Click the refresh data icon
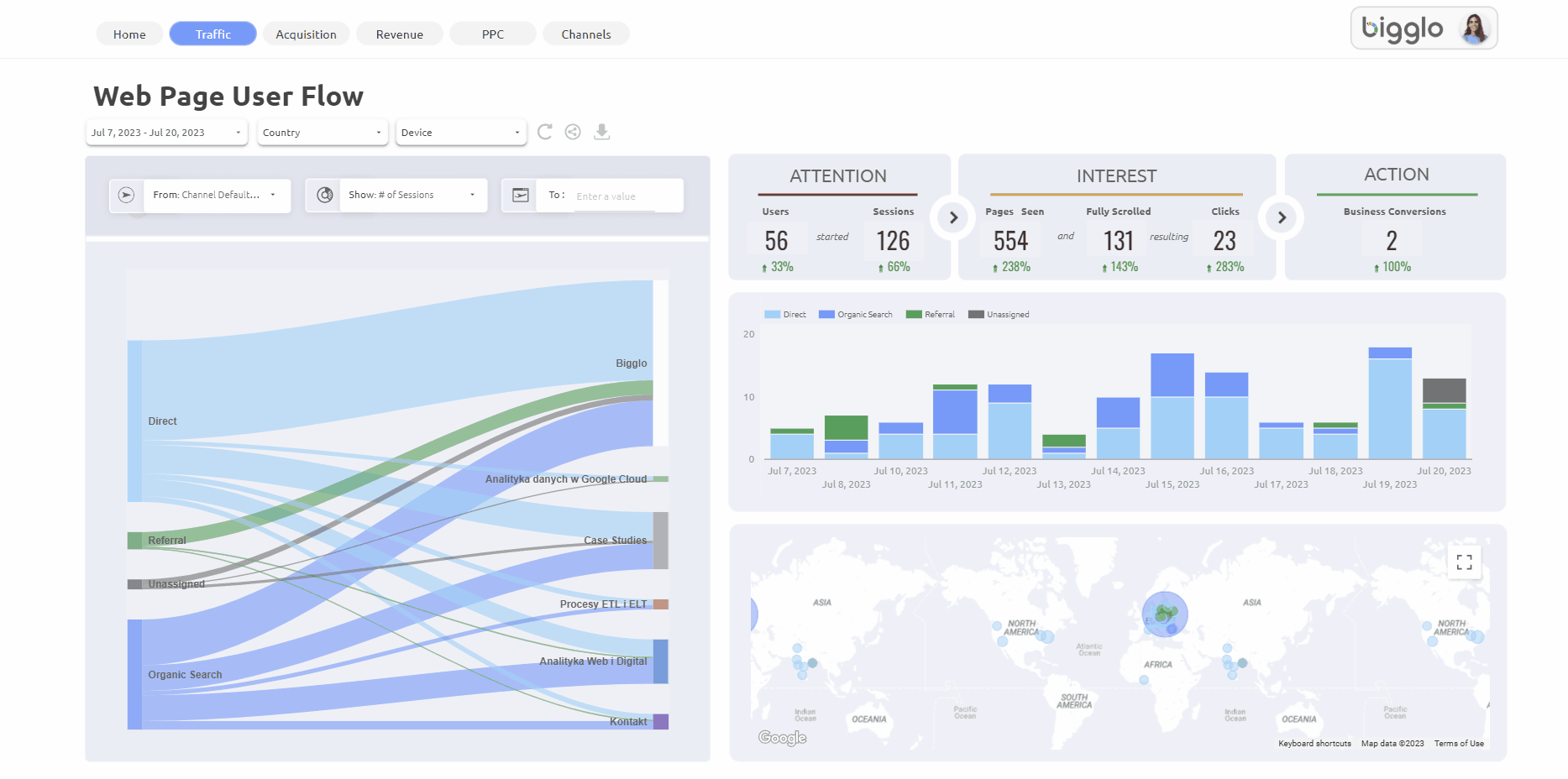Screen dimensions: 1568x779 click(545, 132)
